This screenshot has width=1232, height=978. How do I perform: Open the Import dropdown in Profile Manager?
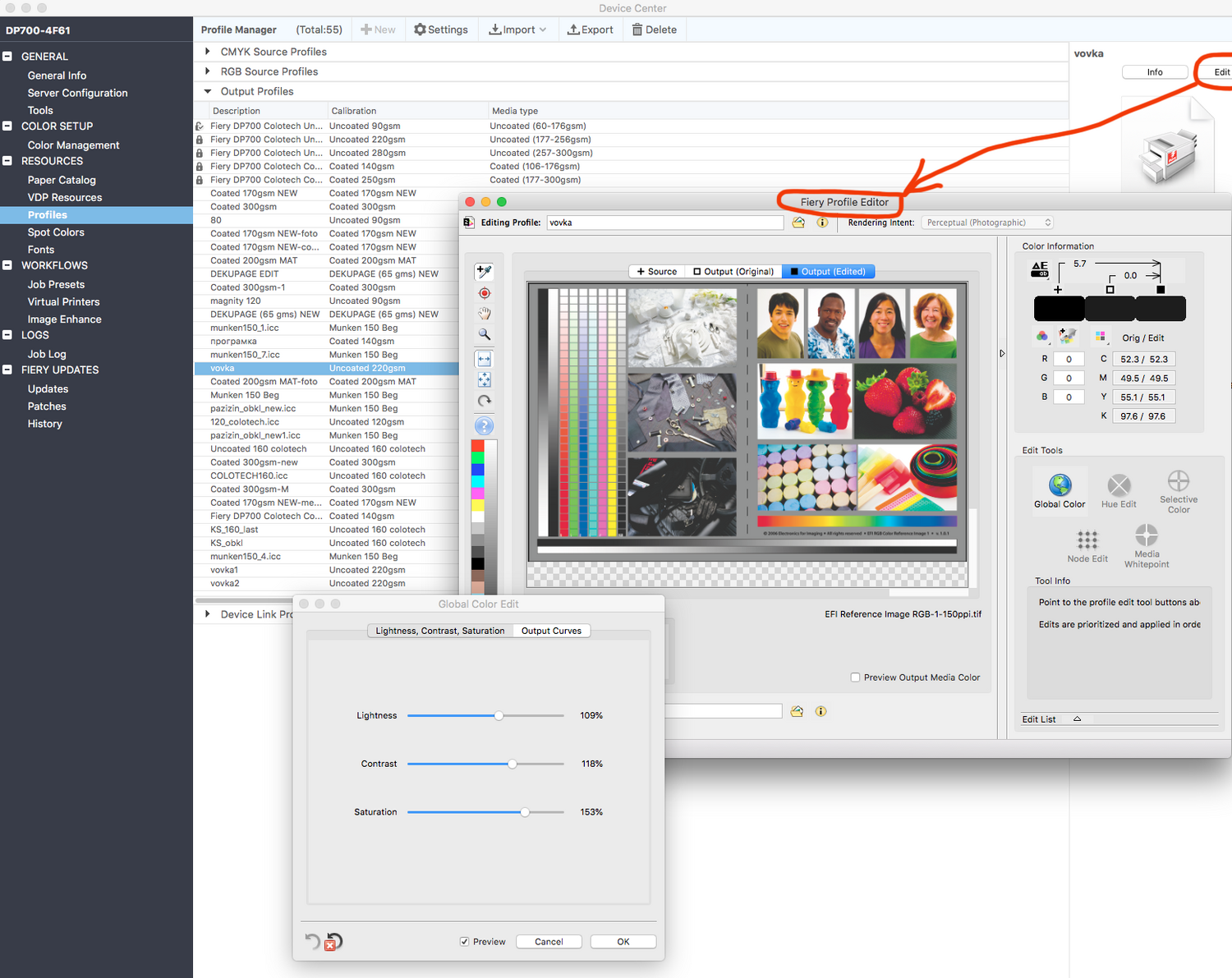[517, 30]
